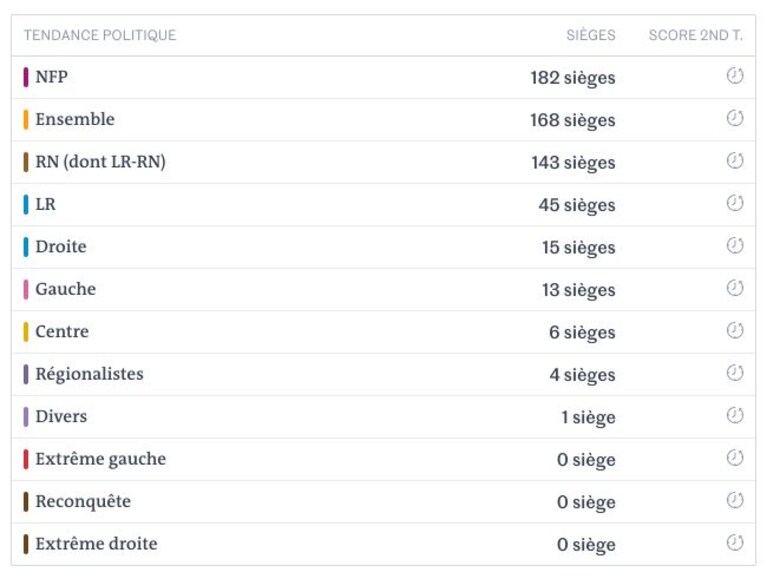Image resolution: width=767 pixels, height=579 pixels.
Task: Open the Extrême gauche party label
Action: (x=101, y=459)
